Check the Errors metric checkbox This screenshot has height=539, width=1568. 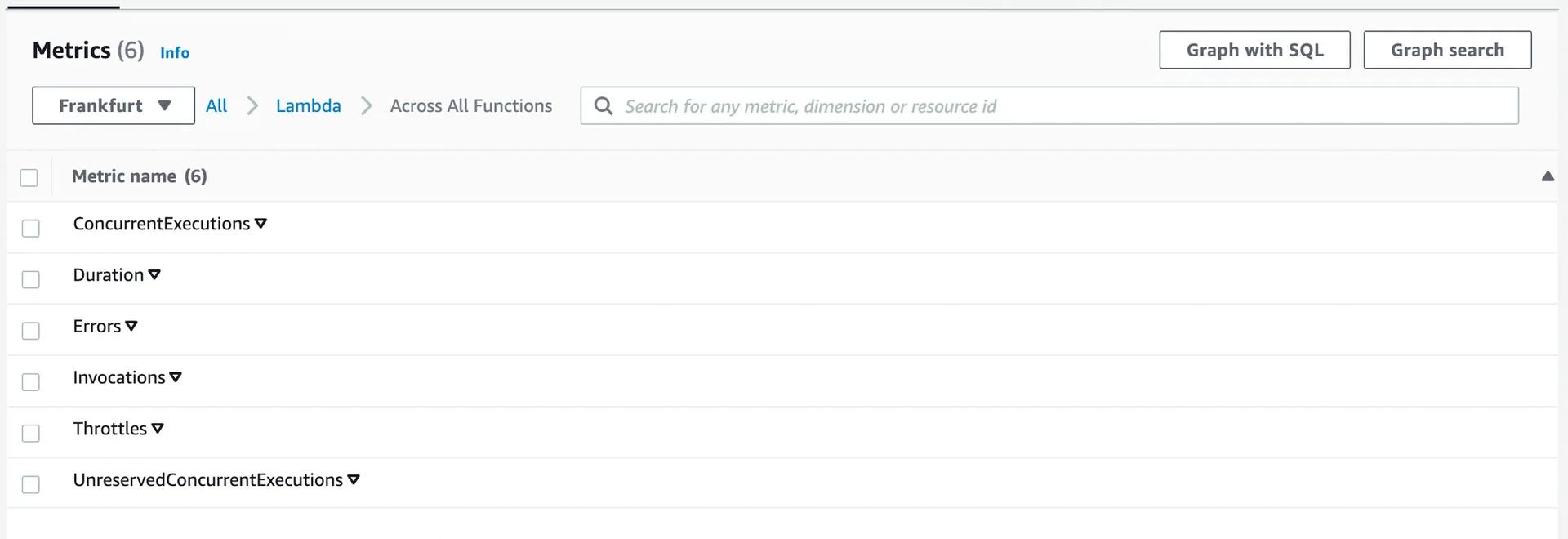[x=30, y=331]
